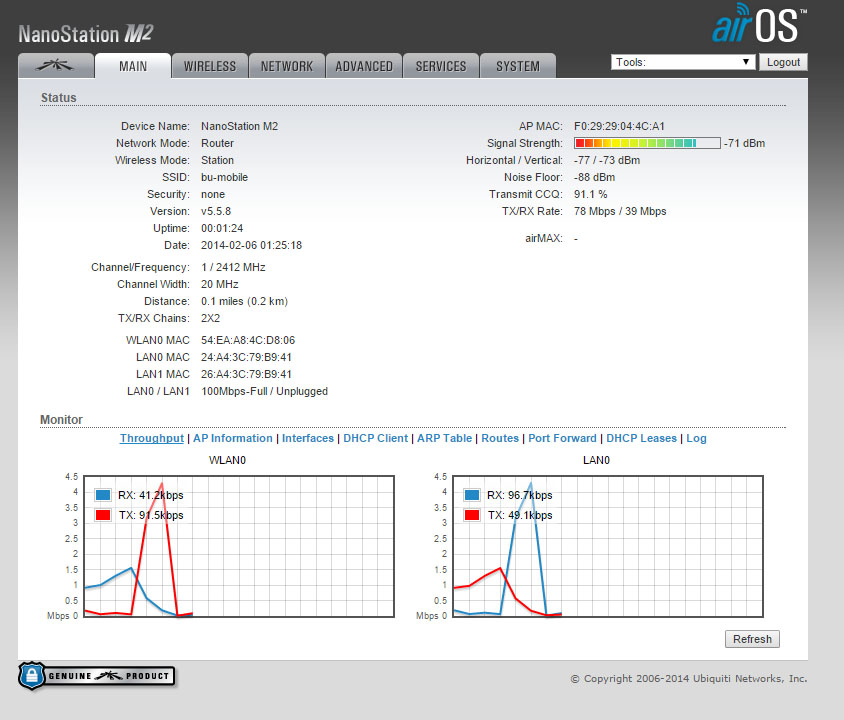Click the blue RX legend swatch in WLAN0 graph
Image resolution: width=844 pixels, height=720 pixels.
[103, 495]
